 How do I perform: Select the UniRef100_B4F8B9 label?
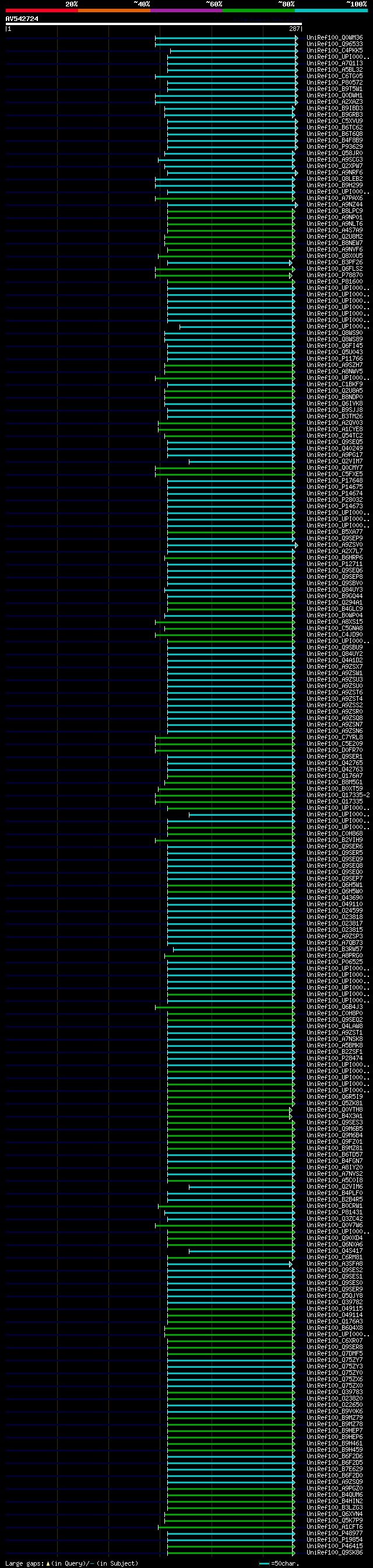335,141
